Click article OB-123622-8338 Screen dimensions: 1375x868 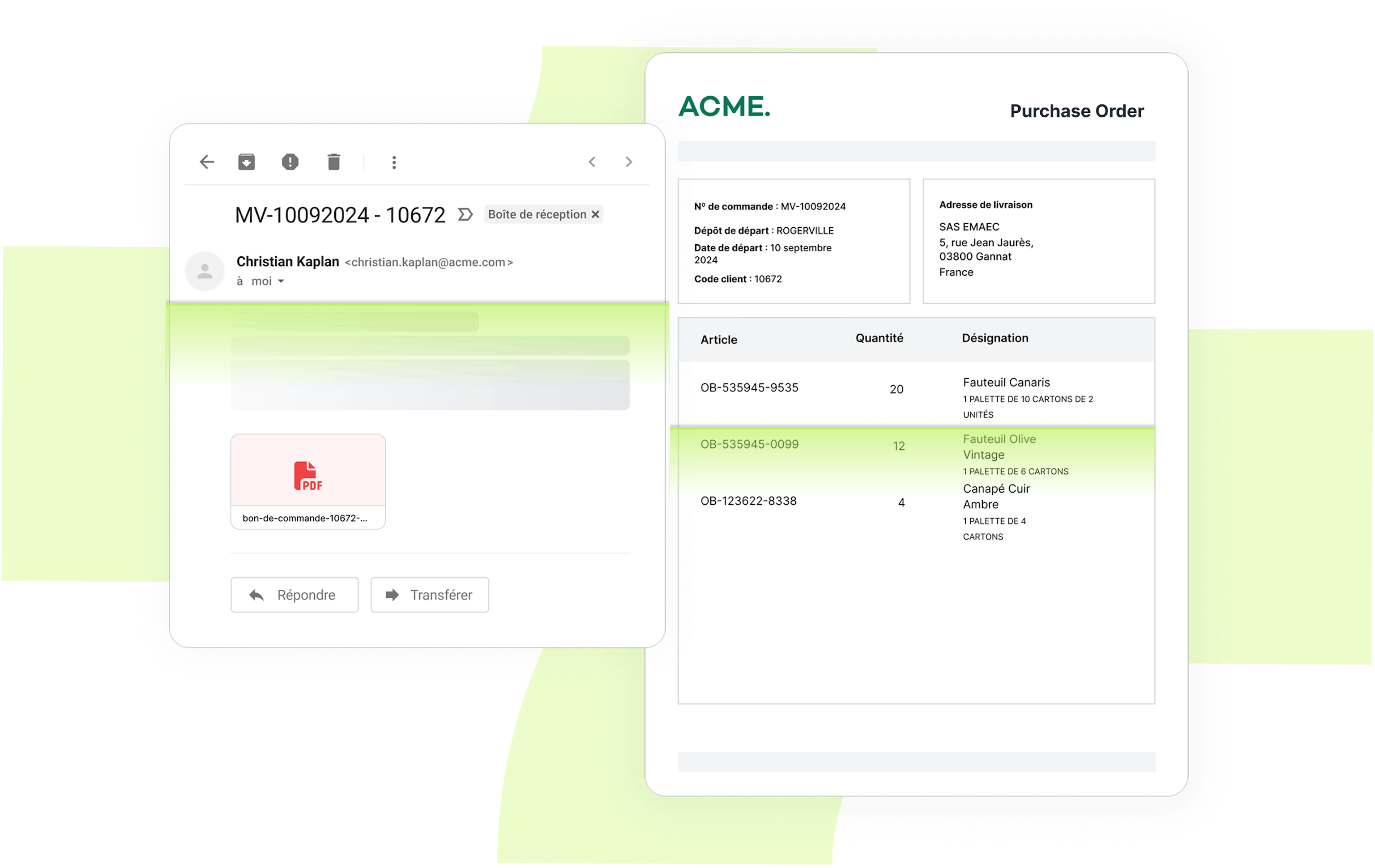(x=749, y=501)
